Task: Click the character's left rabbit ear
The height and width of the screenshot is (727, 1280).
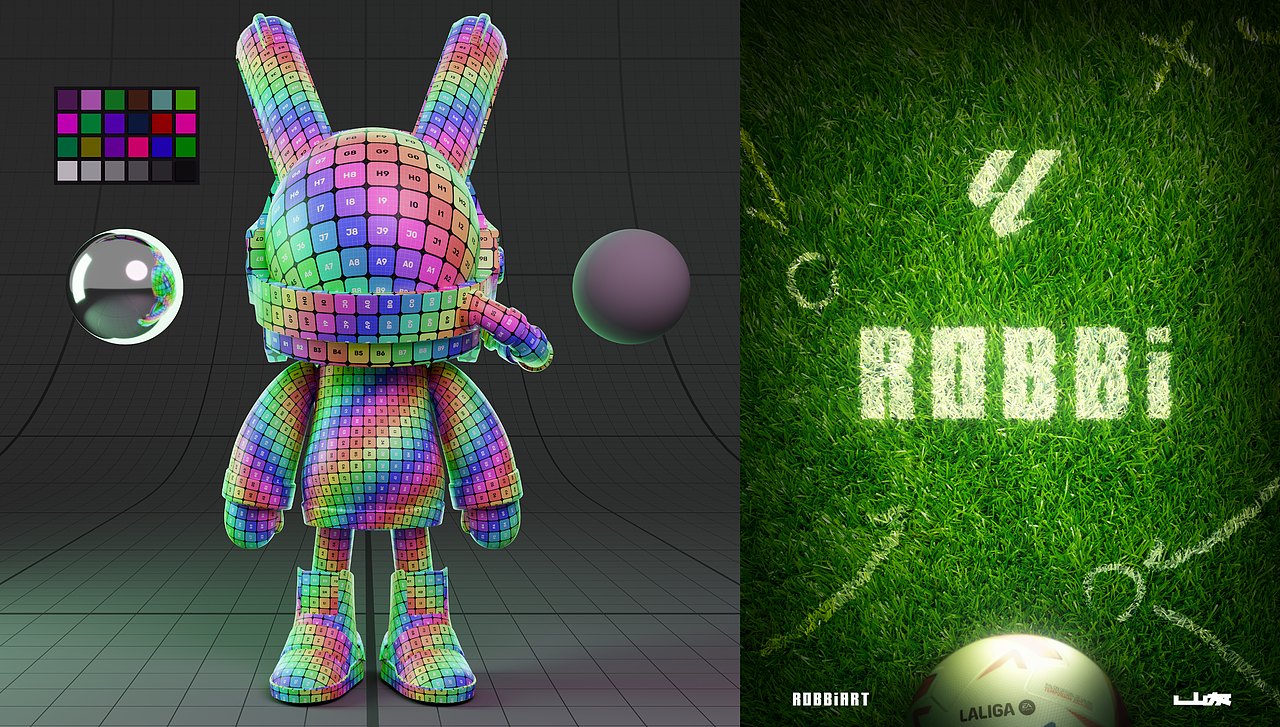Action: click(283, 90)
